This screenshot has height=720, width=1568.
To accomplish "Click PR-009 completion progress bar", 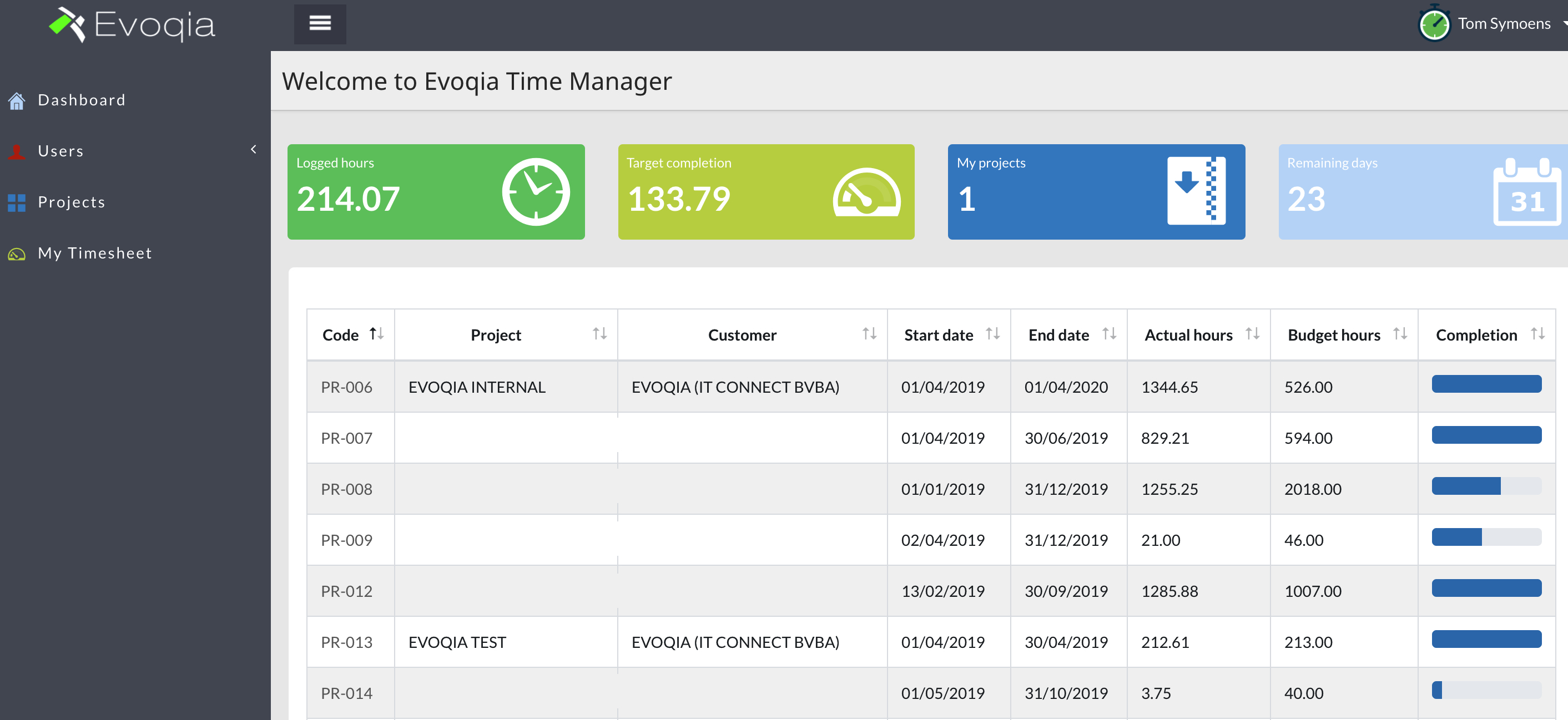I will point(1486,538).
